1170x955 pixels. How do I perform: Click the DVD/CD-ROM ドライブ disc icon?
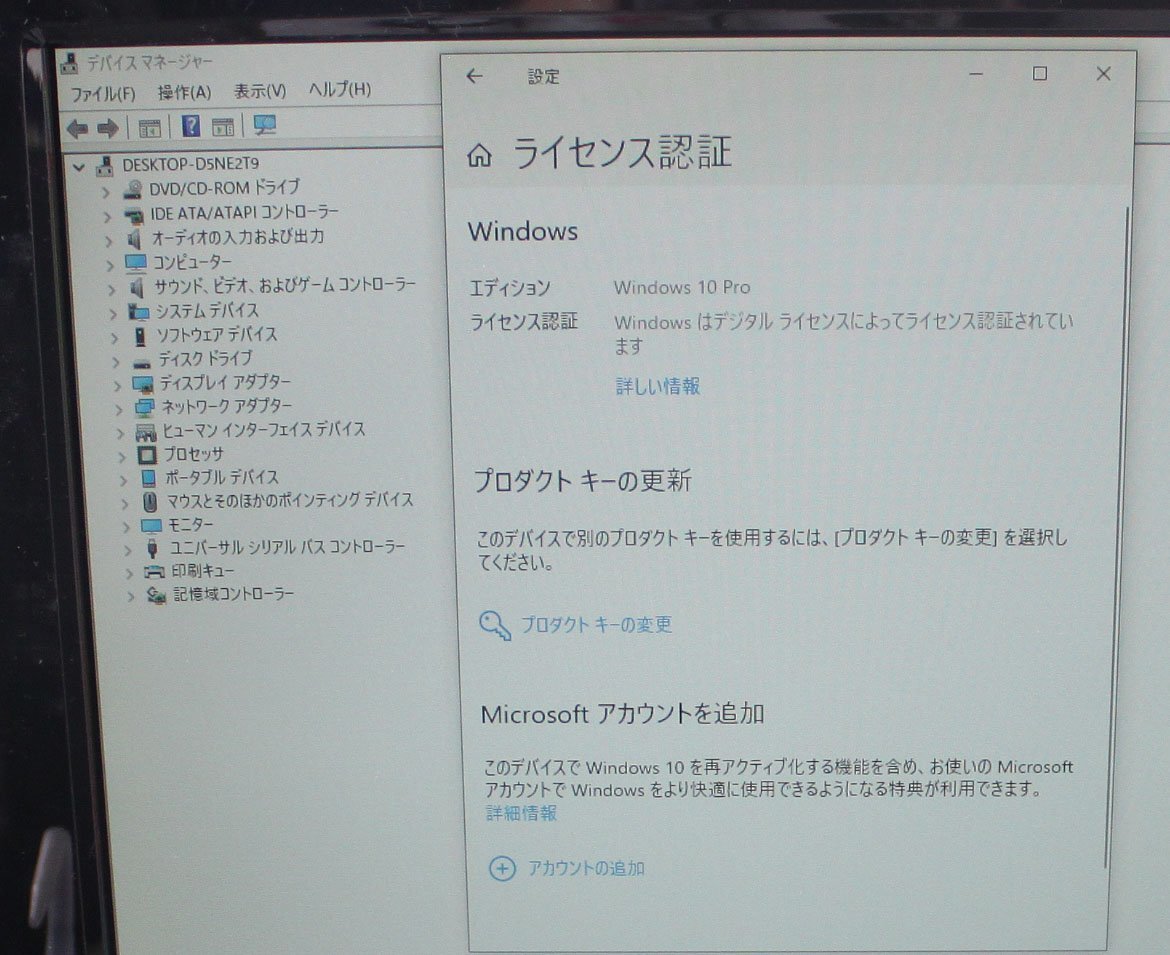click(133, 190)
